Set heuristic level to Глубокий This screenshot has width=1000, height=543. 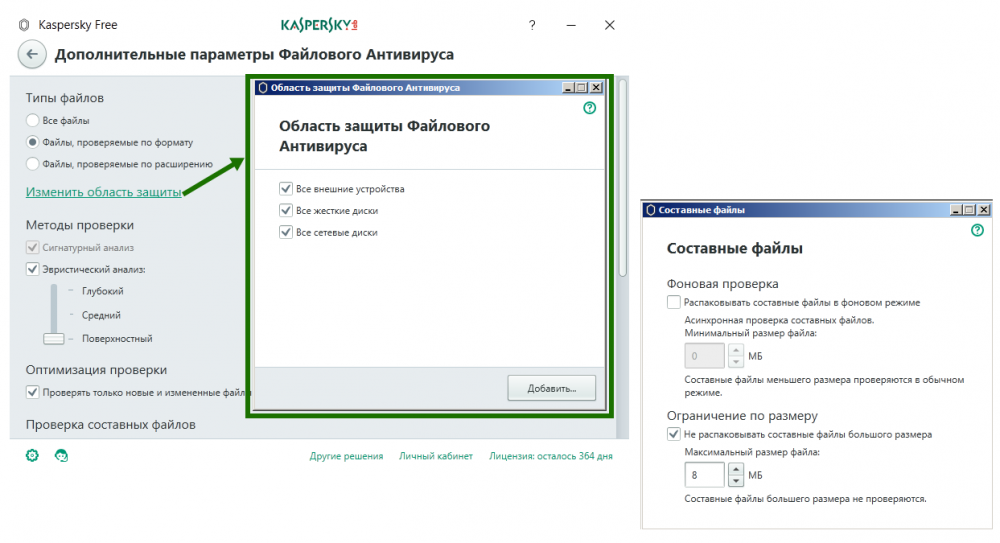point(102,291)
